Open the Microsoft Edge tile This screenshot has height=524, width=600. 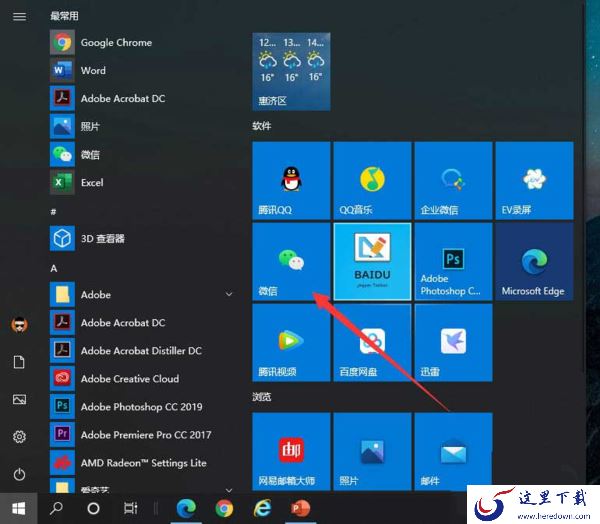(535, 261)
